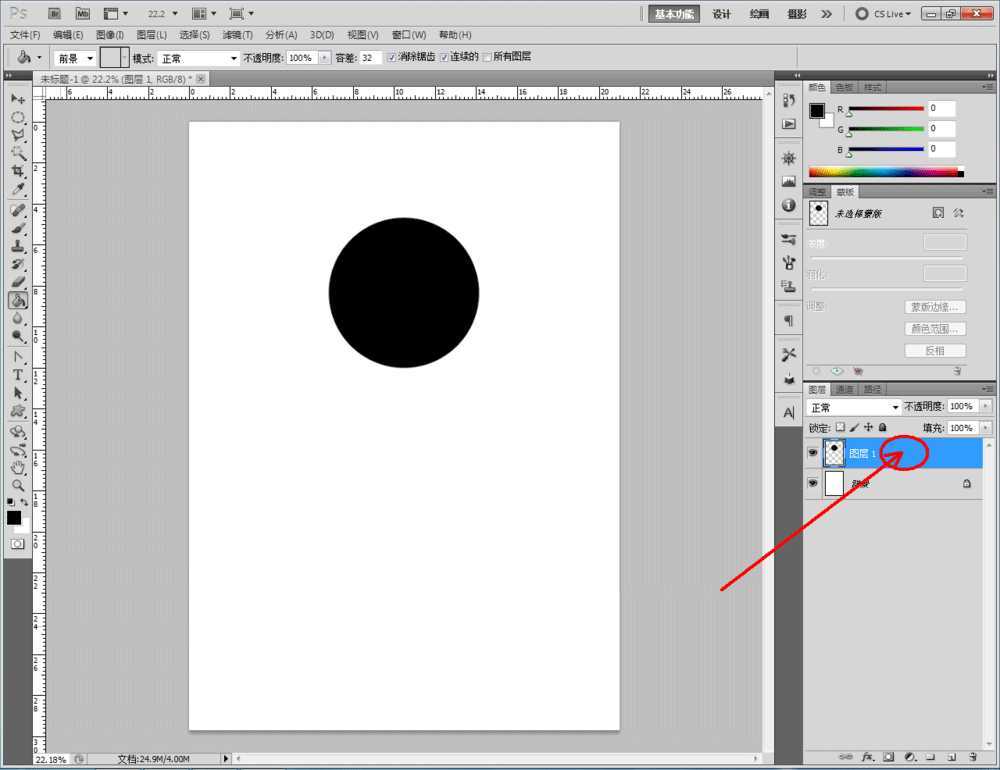
Task: Select the Paint Bucket tool in toolbox
Action: pyautogui.click(x=18, y=300)
